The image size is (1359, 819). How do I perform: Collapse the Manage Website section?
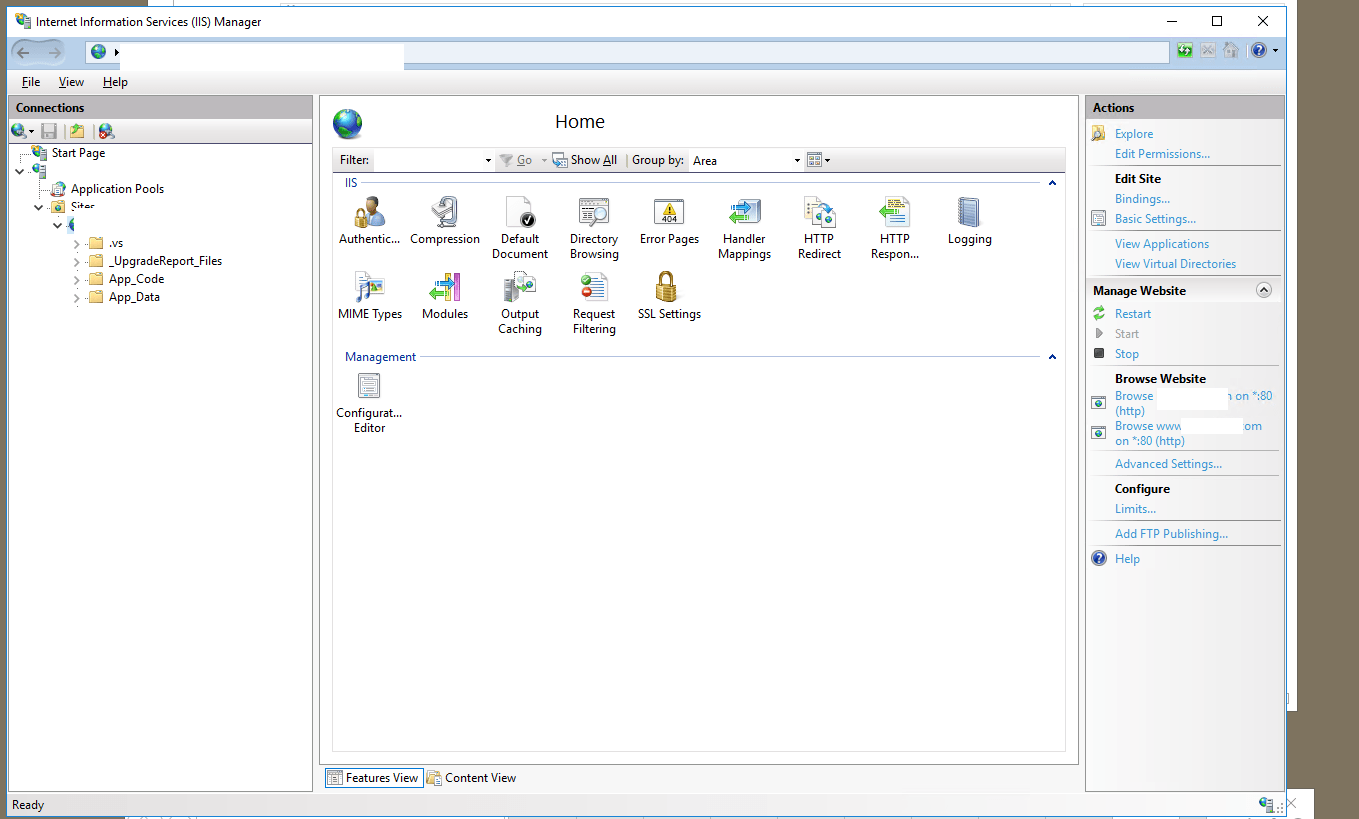pos(1264,290)
